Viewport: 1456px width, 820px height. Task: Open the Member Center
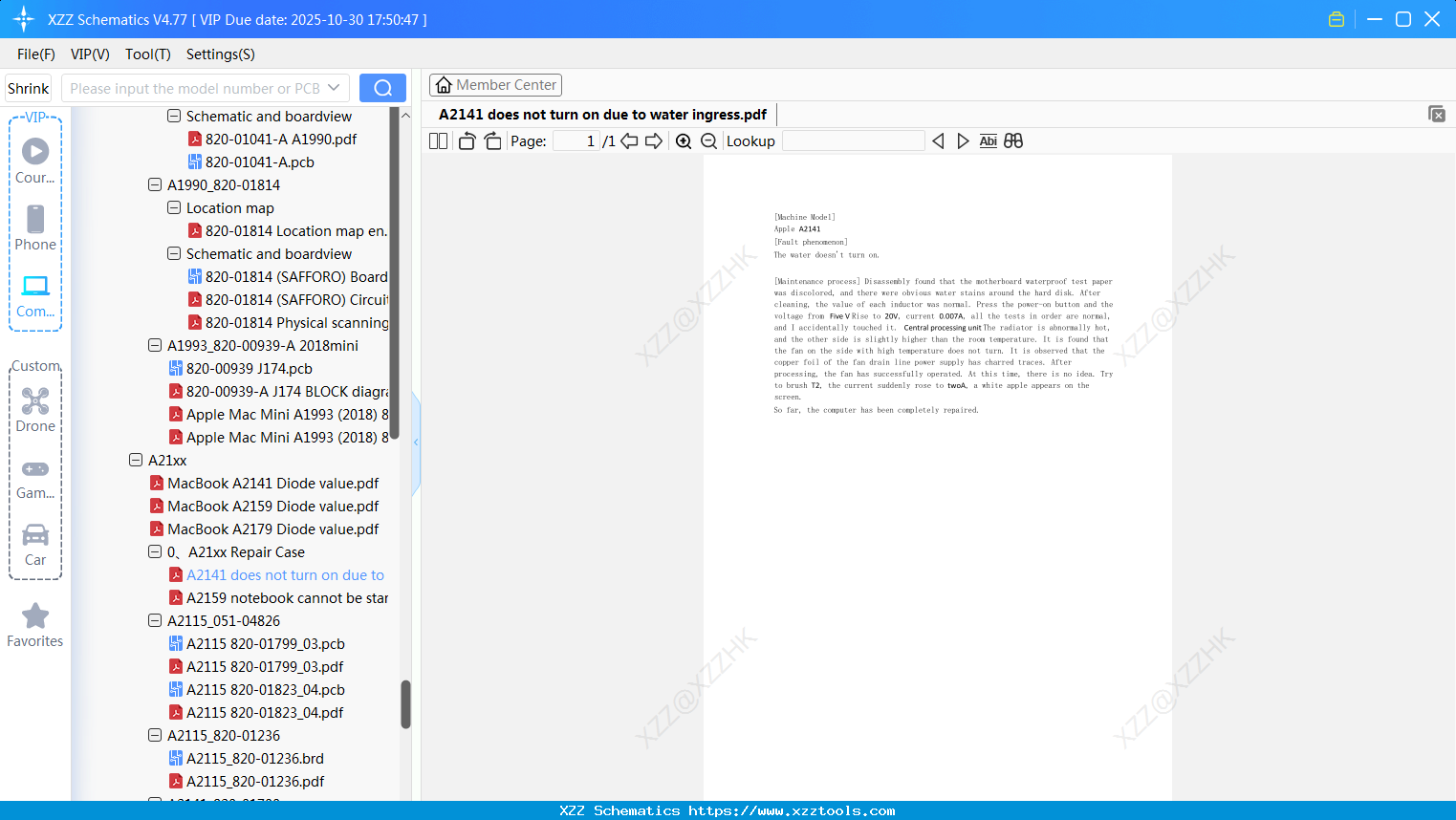[x=495, y=85]
